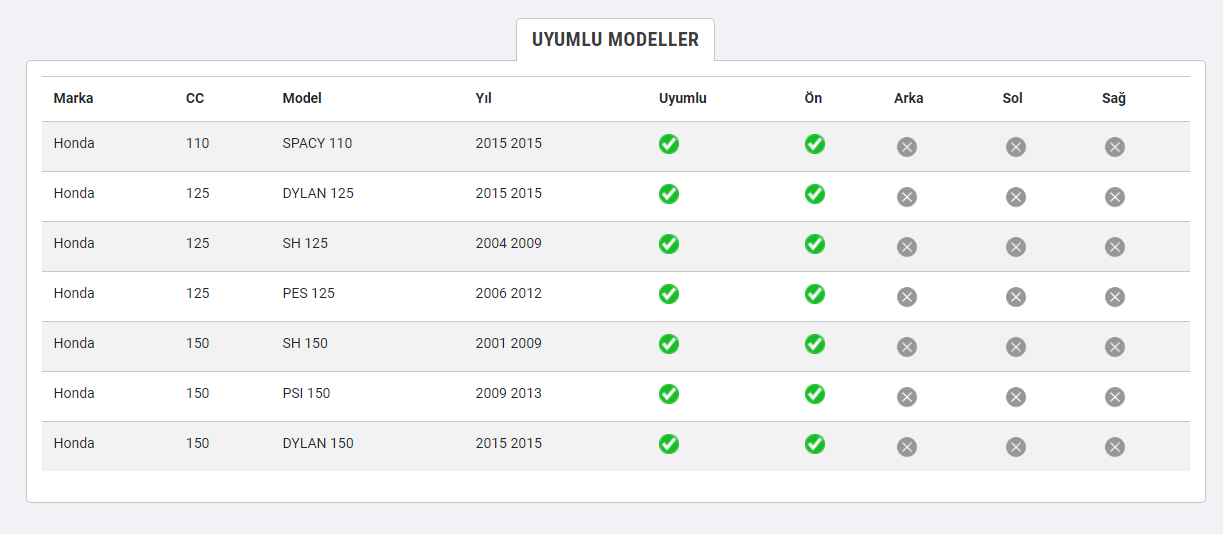The width and height of the screenshot is (1223, 534).
Task: Click the green Ön check for DYLAN 150
Action: 815,444
